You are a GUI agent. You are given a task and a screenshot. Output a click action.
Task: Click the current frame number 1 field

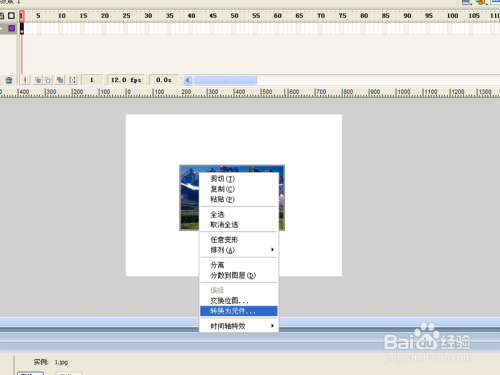(92, 80)
